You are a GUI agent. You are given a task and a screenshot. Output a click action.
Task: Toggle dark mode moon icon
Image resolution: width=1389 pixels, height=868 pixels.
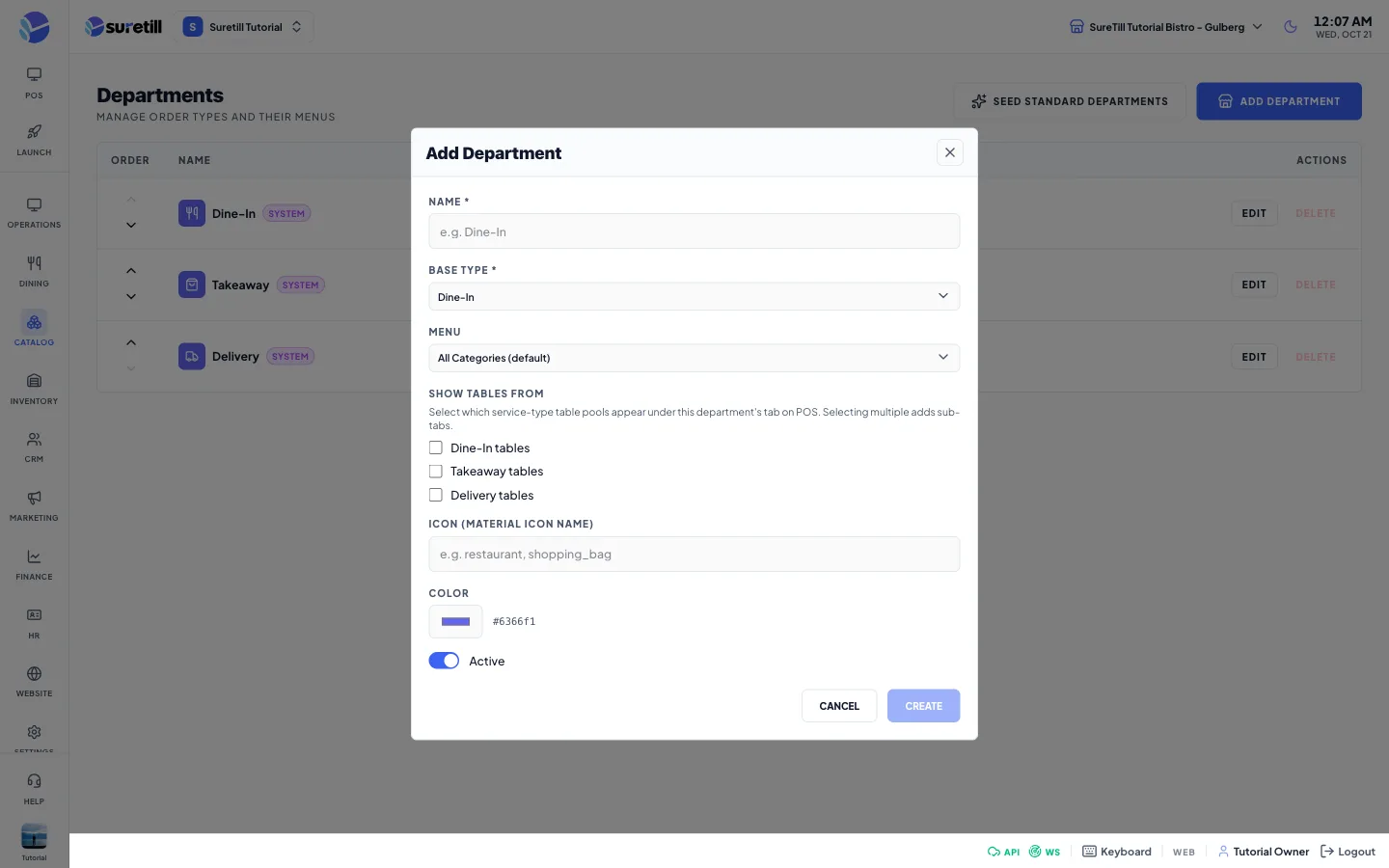tap(1291, 27)
